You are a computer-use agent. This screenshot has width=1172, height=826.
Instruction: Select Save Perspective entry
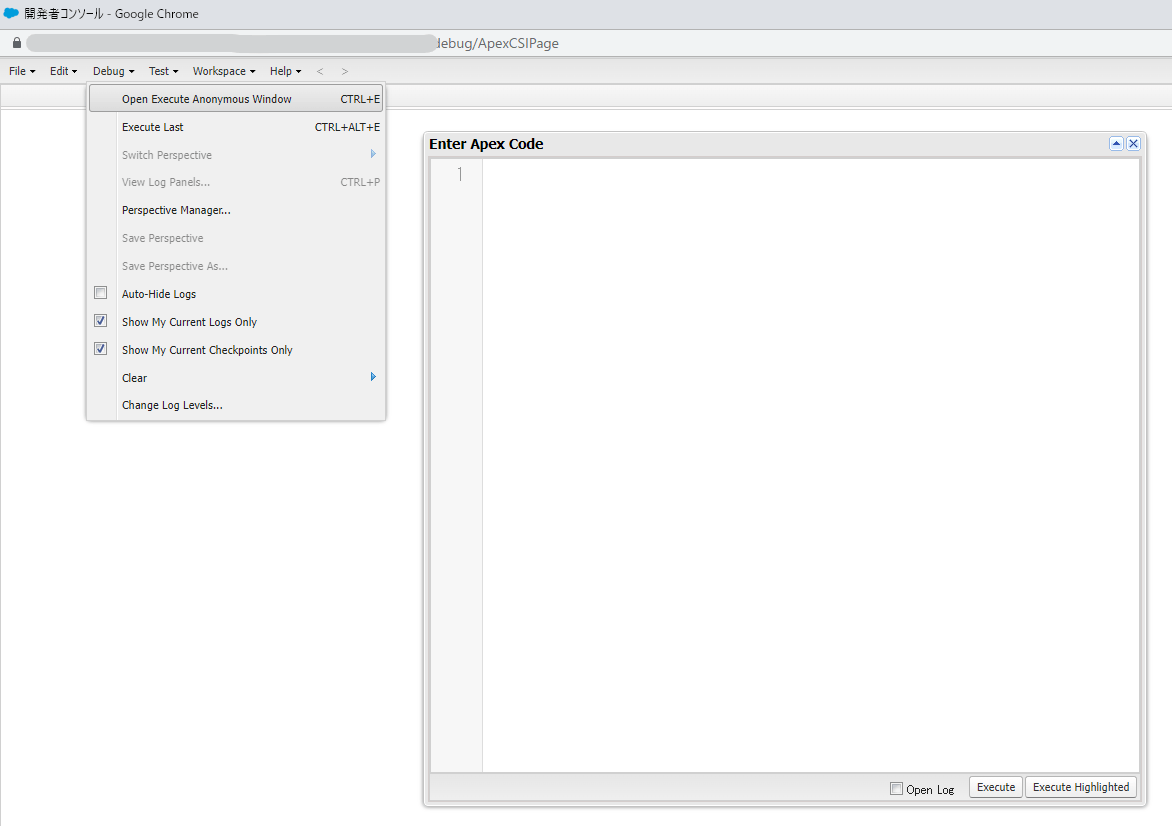pos(236,238)
